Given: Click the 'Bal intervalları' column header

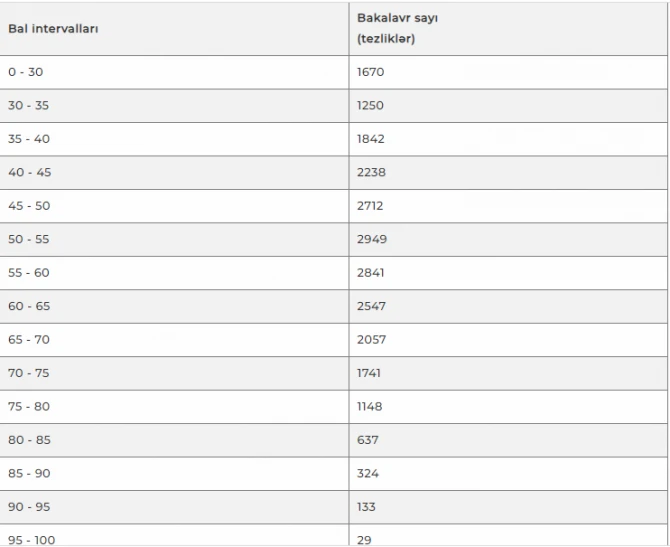Looking at the screenshot, I should (174, 29).
